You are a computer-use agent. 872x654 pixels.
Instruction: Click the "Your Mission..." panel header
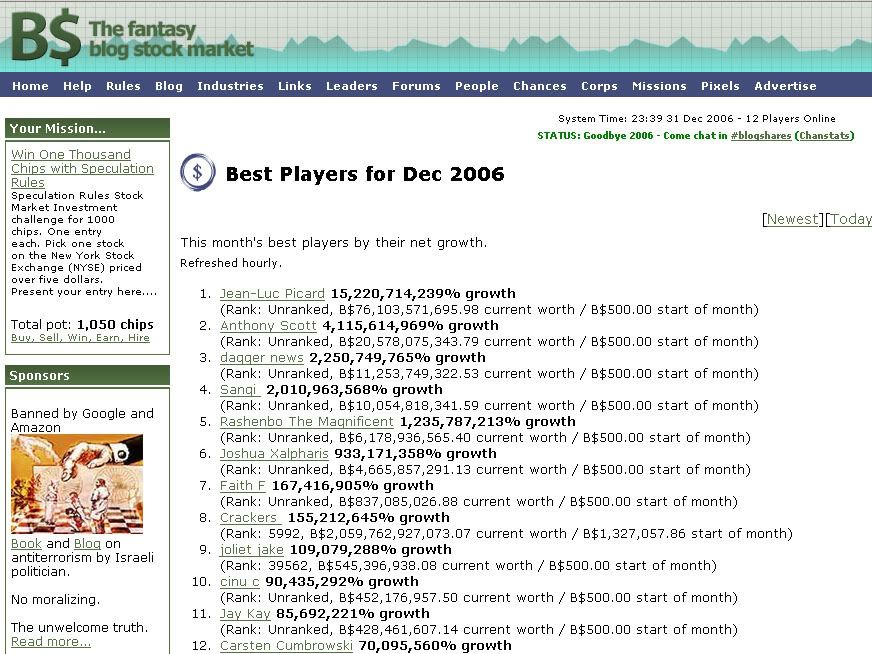87,128
